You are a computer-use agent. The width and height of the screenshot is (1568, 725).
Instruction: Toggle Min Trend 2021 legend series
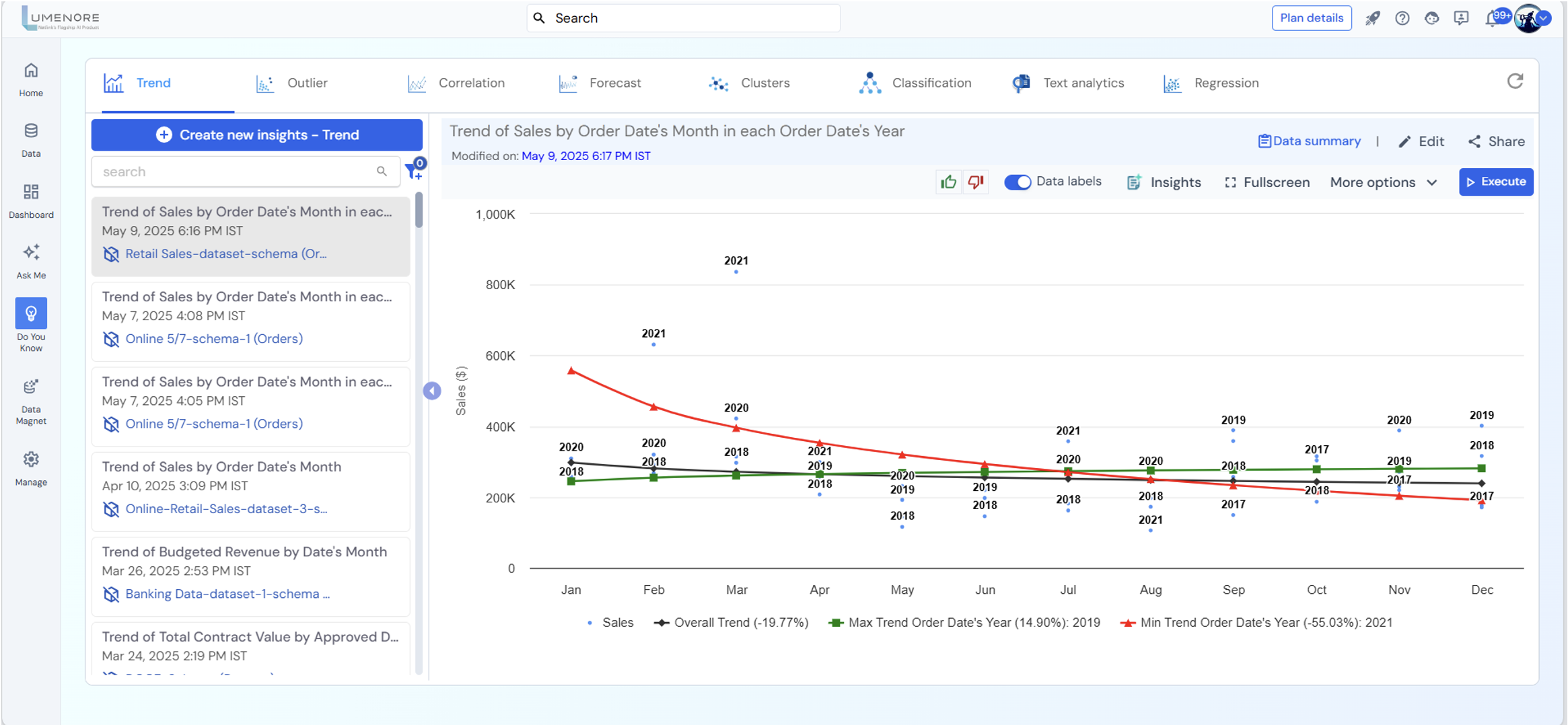[x=1256, y=623]
